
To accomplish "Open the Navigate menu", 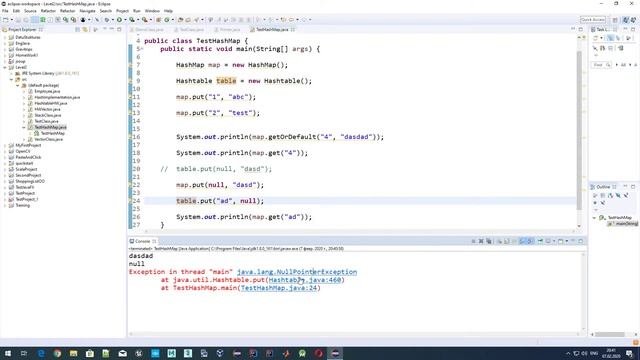I will click(87, 11).
